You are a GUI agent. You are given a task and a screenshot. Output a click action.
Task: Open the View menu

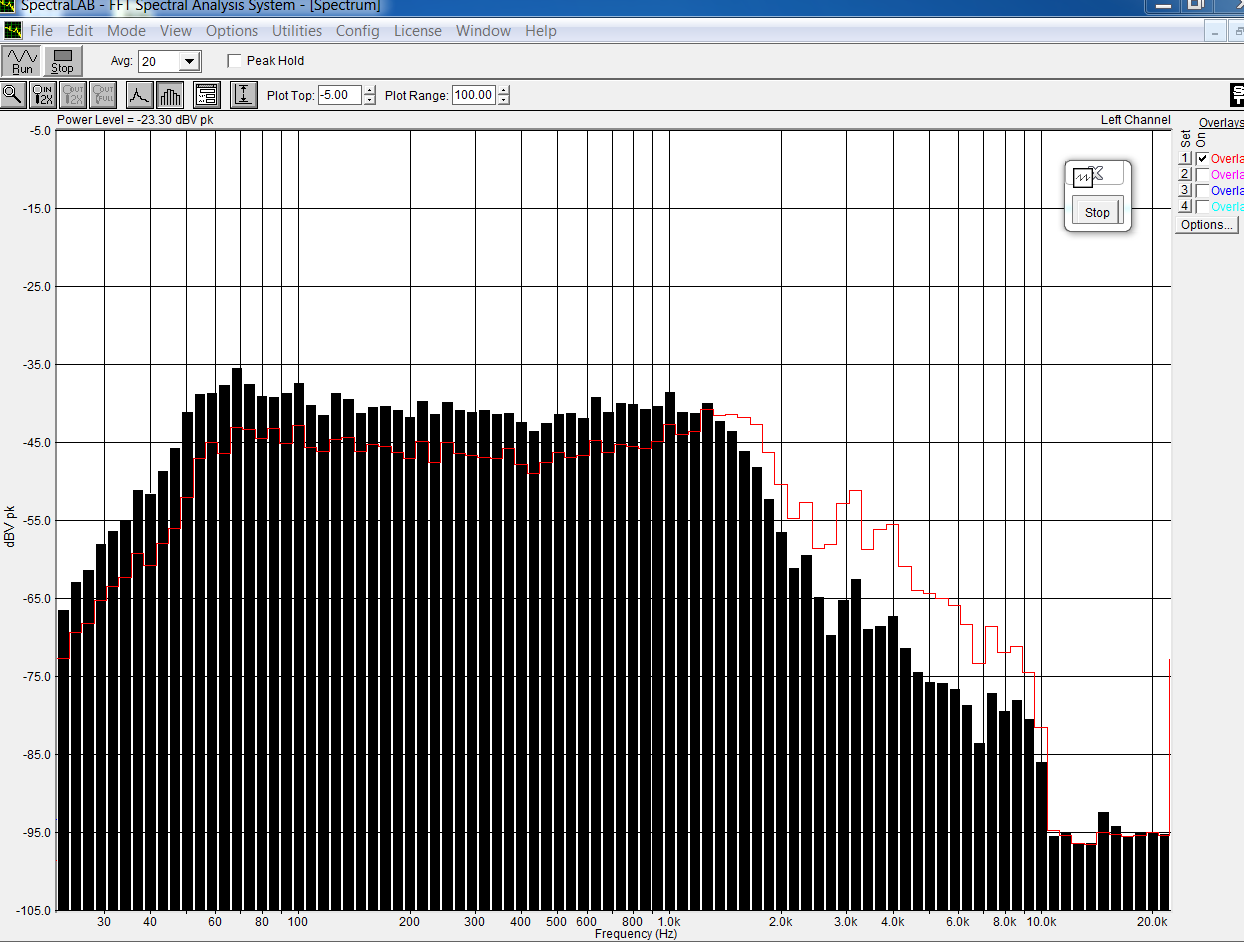click(x=176, y=31)
